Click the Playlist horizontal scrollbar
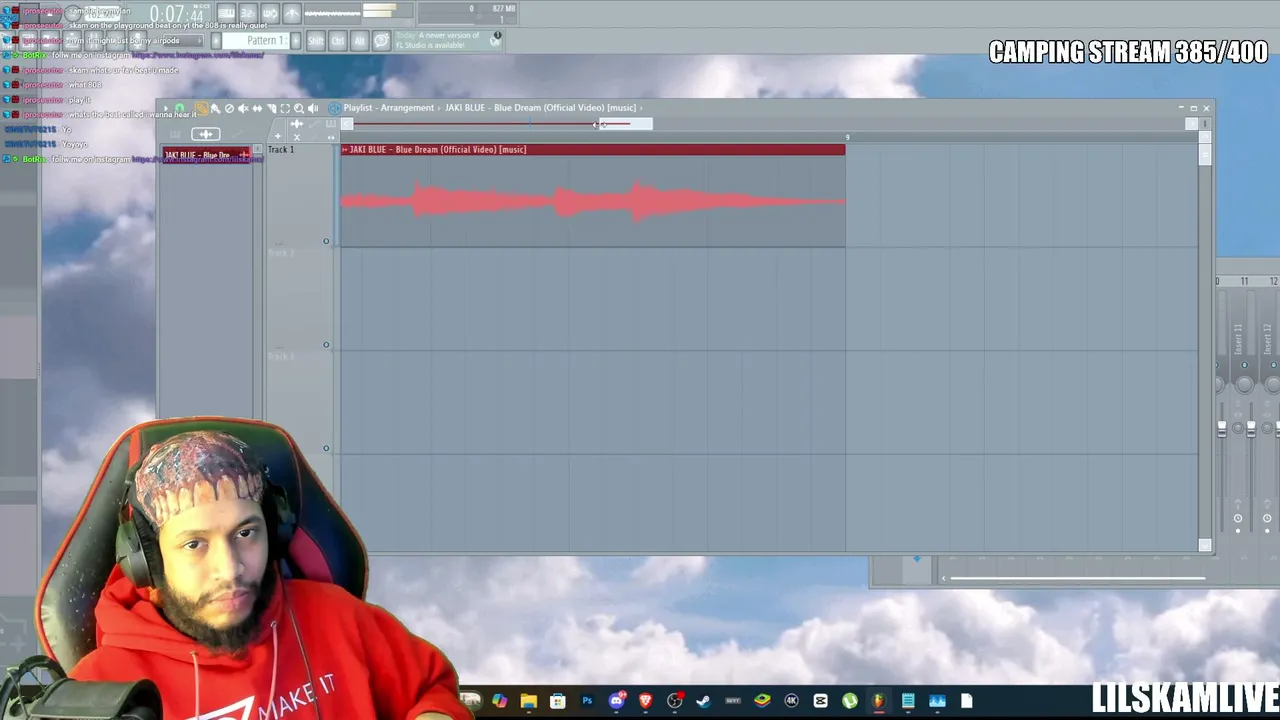 (625, 124)
